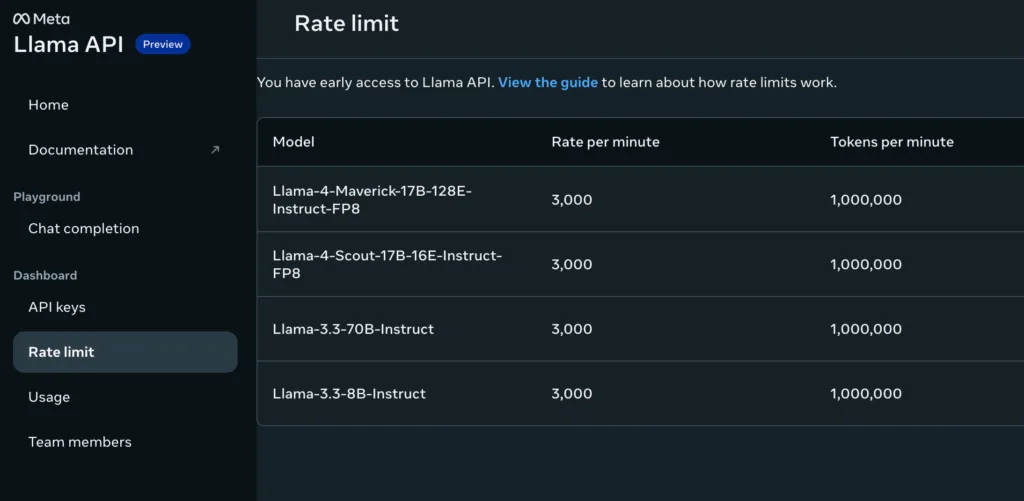Viewport: 1024px width, 501px height.
Task: Open the API keys page
Action: click(x=56, y=307)
